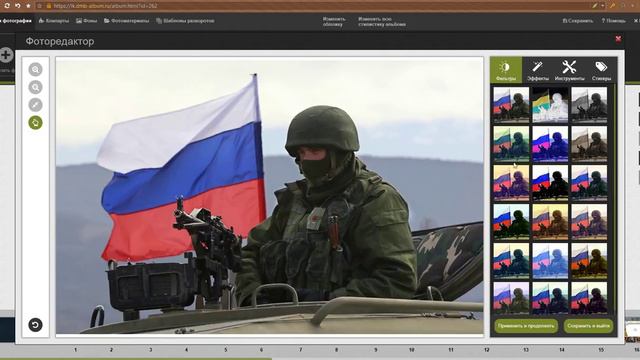Apply the magenta vivid filter thumbnail
Viewport: 640px width, 360px height.
(x=550, y=144)
